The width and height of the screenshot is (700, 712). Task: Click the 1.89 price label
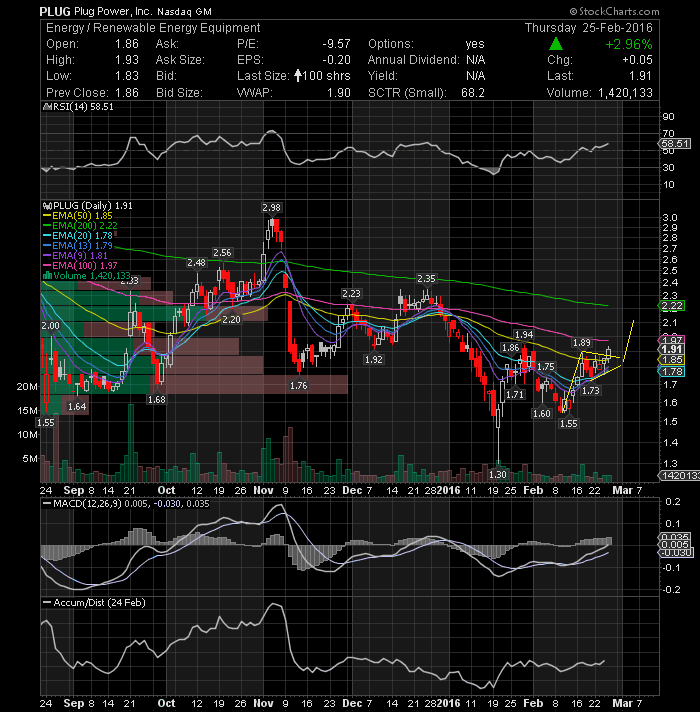coord(582,342)
